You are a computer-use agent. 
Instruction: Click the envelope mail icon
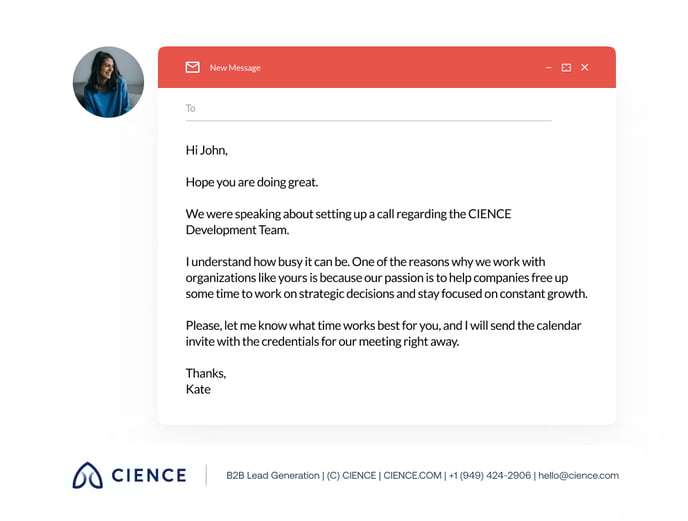[192, 67]
